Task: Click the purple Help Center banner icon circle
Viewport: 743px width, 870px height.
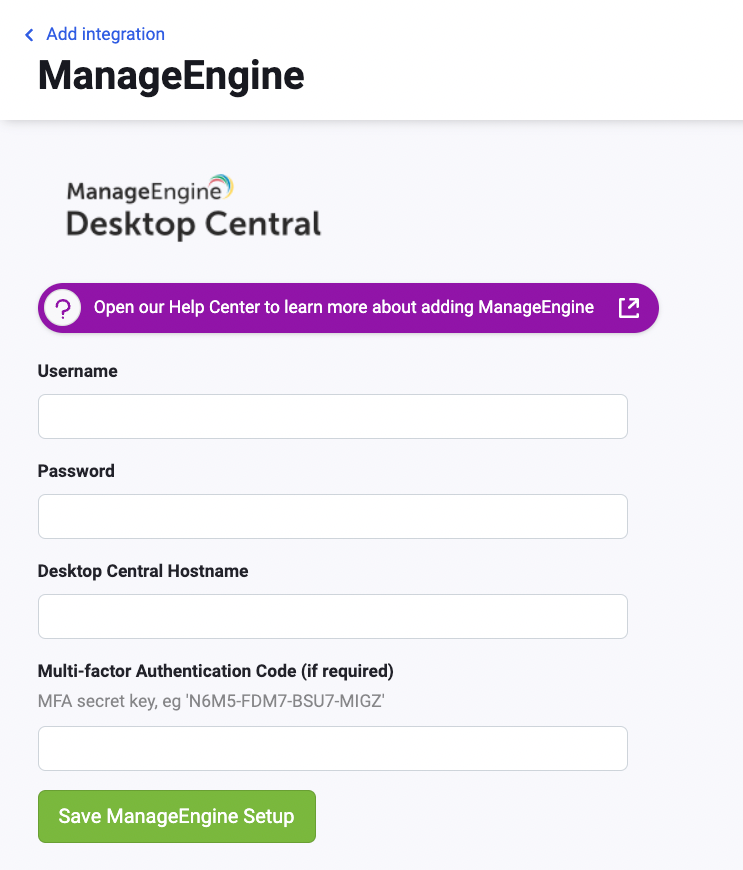Action: click(62, 307)
